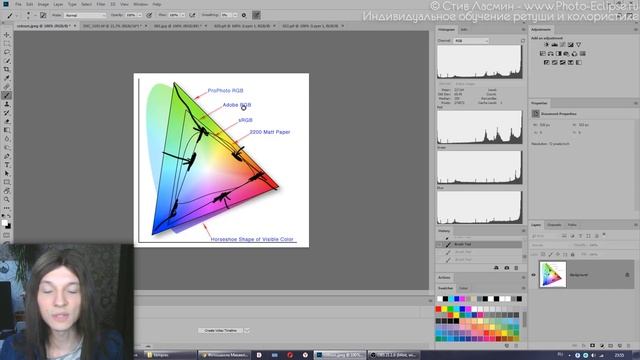Select the Zoom tool
This screenshot has width=640, height=360.
[x=7, y=200]
